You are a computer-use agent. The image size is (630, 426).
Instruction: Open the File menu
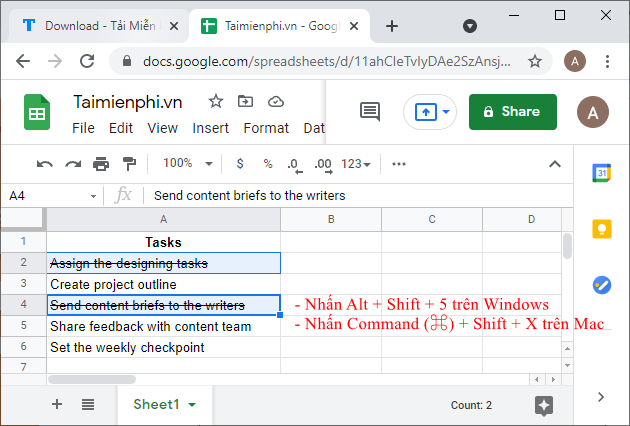(x=83, y=128)
